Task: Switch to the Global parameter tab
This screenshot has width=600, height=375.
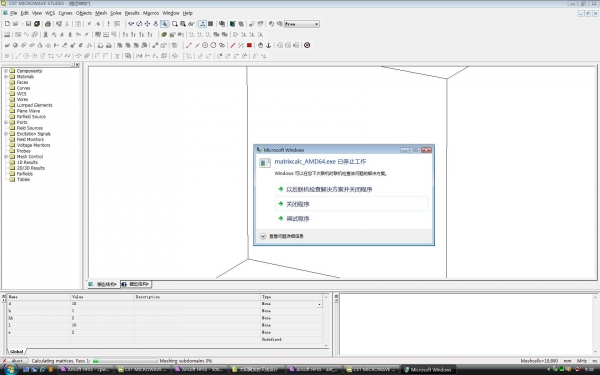Action: (16, 351)
